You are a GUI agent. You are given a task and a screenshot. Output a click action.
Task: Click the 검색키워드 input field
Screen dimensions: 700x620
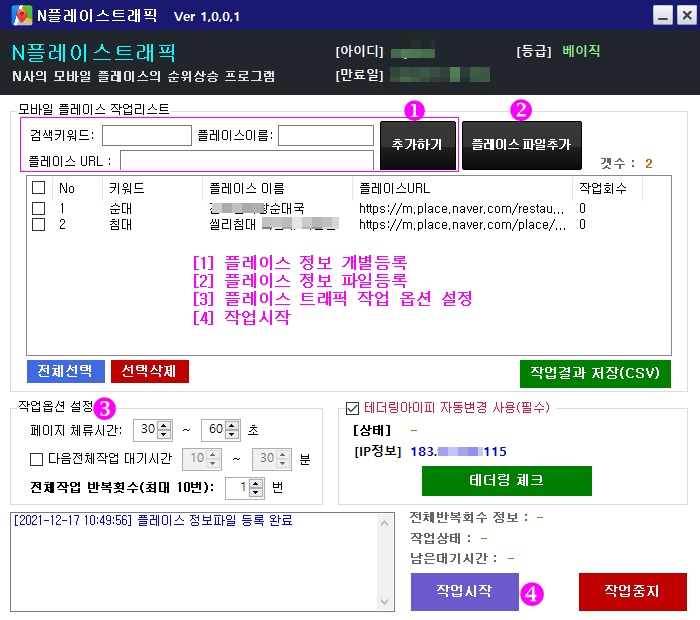point(147,135)
